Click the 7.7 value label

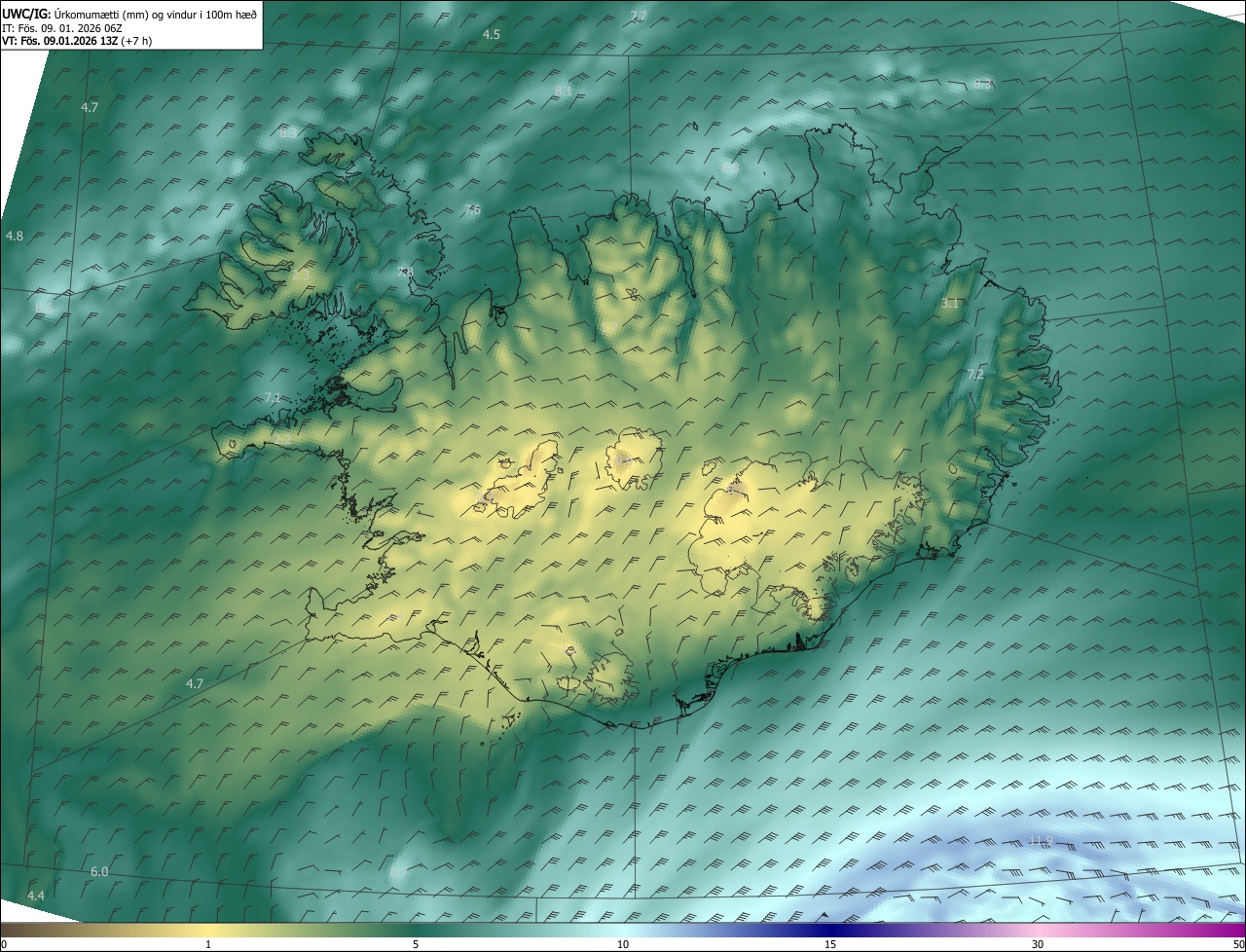point(639,16)
